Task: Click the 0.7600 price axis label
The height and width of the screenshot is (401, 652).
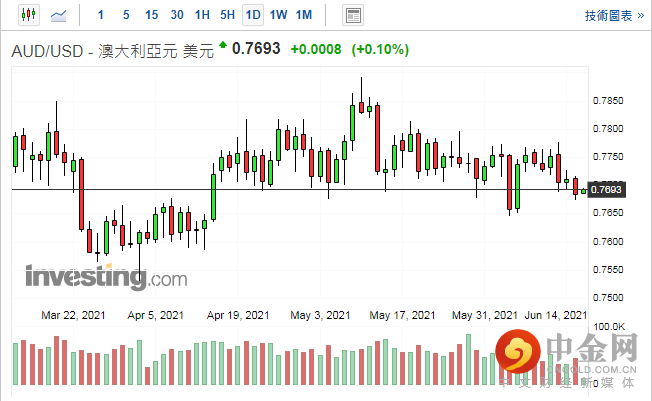Action: click(x=608, y=241)
